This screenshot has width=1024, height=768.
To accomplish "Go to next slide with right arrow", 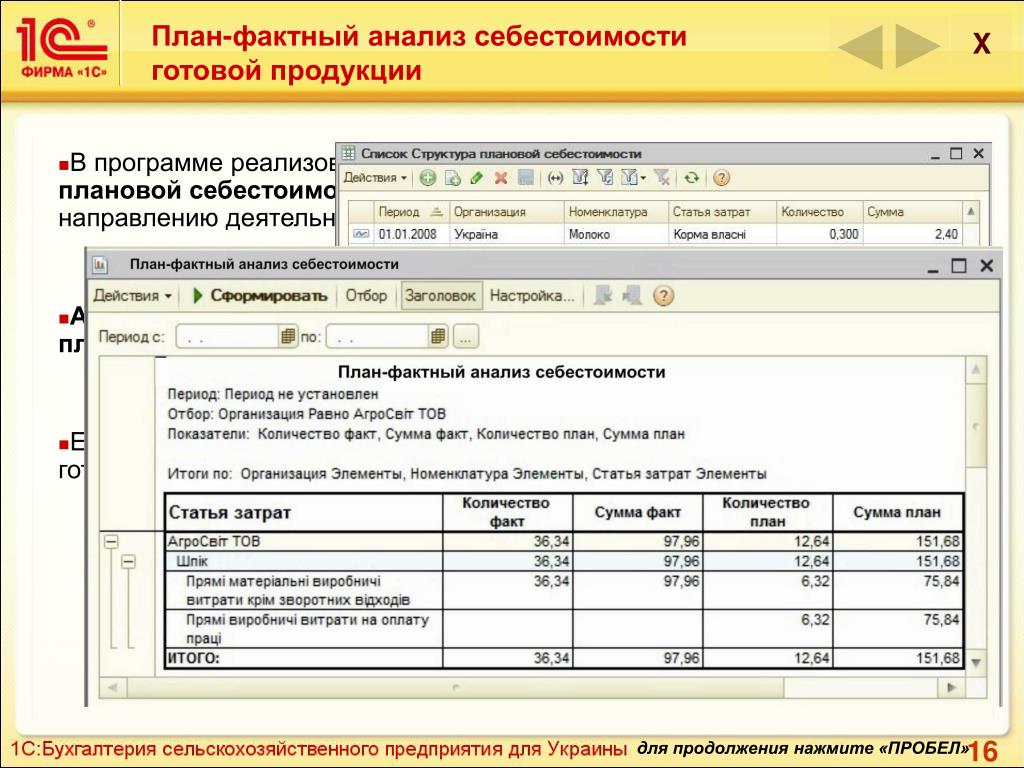I will pyautogui.click(x=918, y=46).
